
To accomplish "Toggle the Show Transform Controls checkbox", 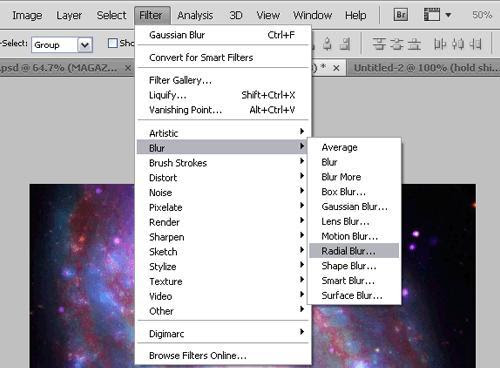I will 113,43.
